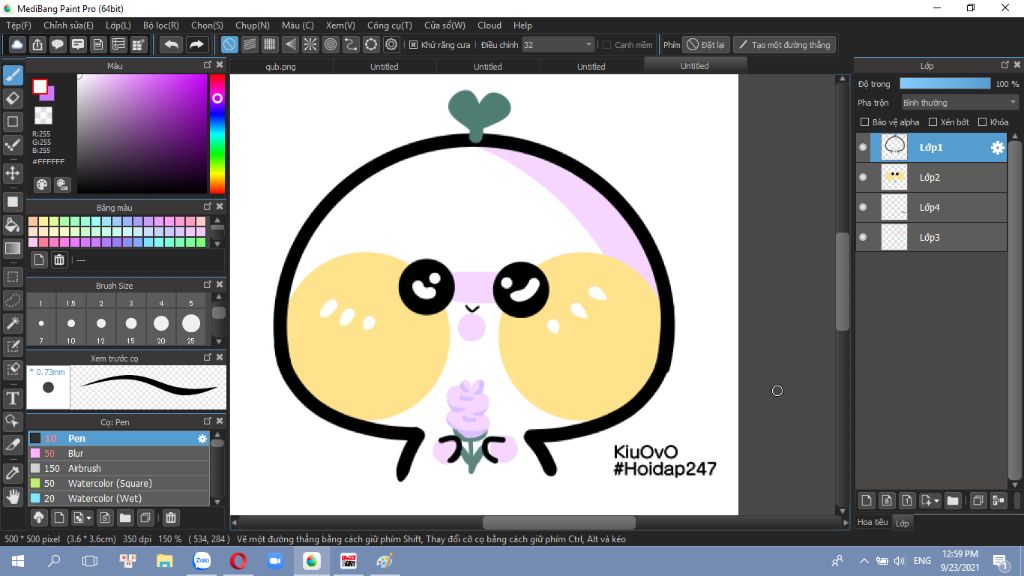Switch to the qub.png tab
Screen dimensions: 1024x576
[x=281, y=67]
